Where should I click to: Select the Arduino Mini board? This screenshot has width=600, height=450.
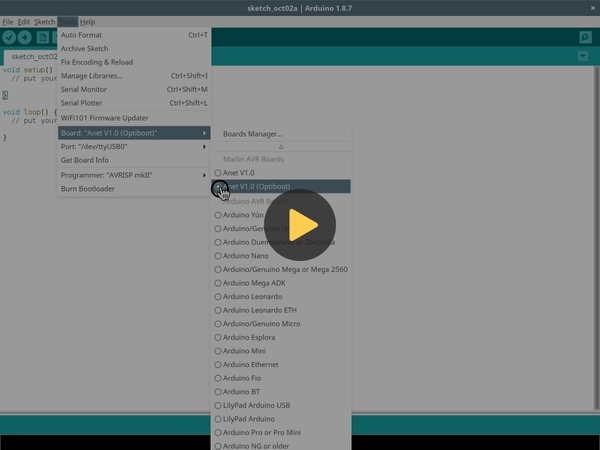click(x=281, y=351)
